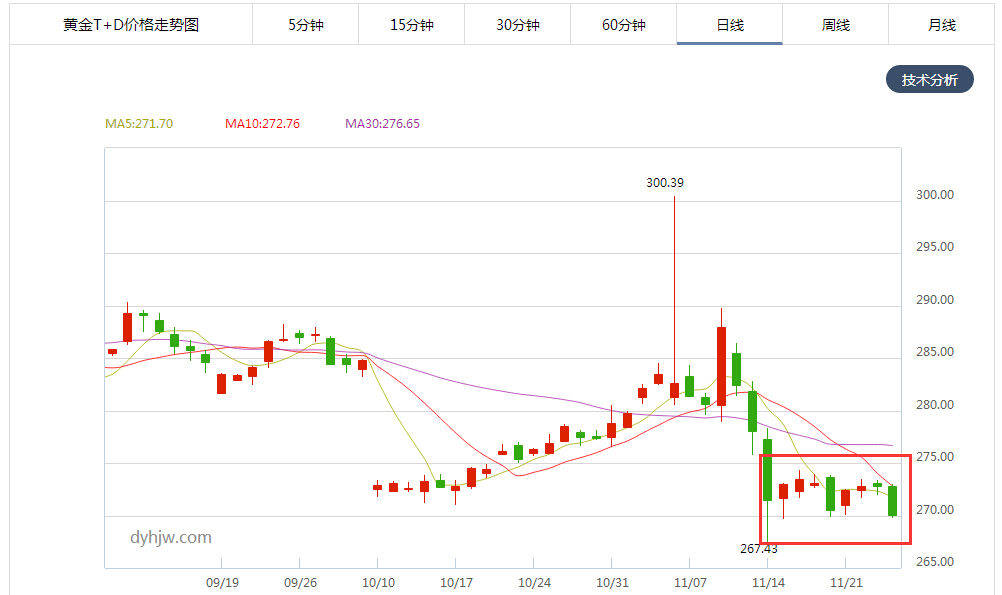Click the 267.43 low price label
1002x595 pixels.
click(x=759, y=549)
